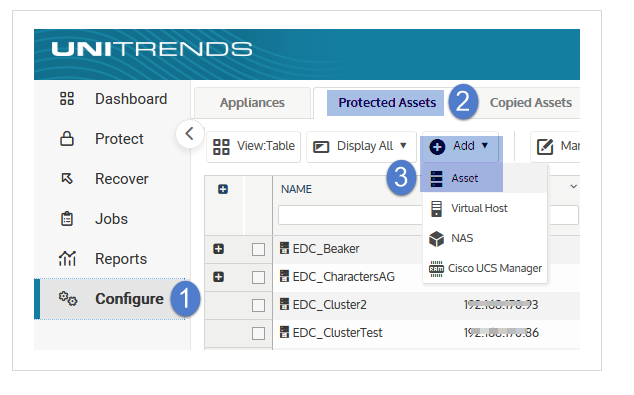
Task: Open Jobs clipboard icon
Action: 67,218
